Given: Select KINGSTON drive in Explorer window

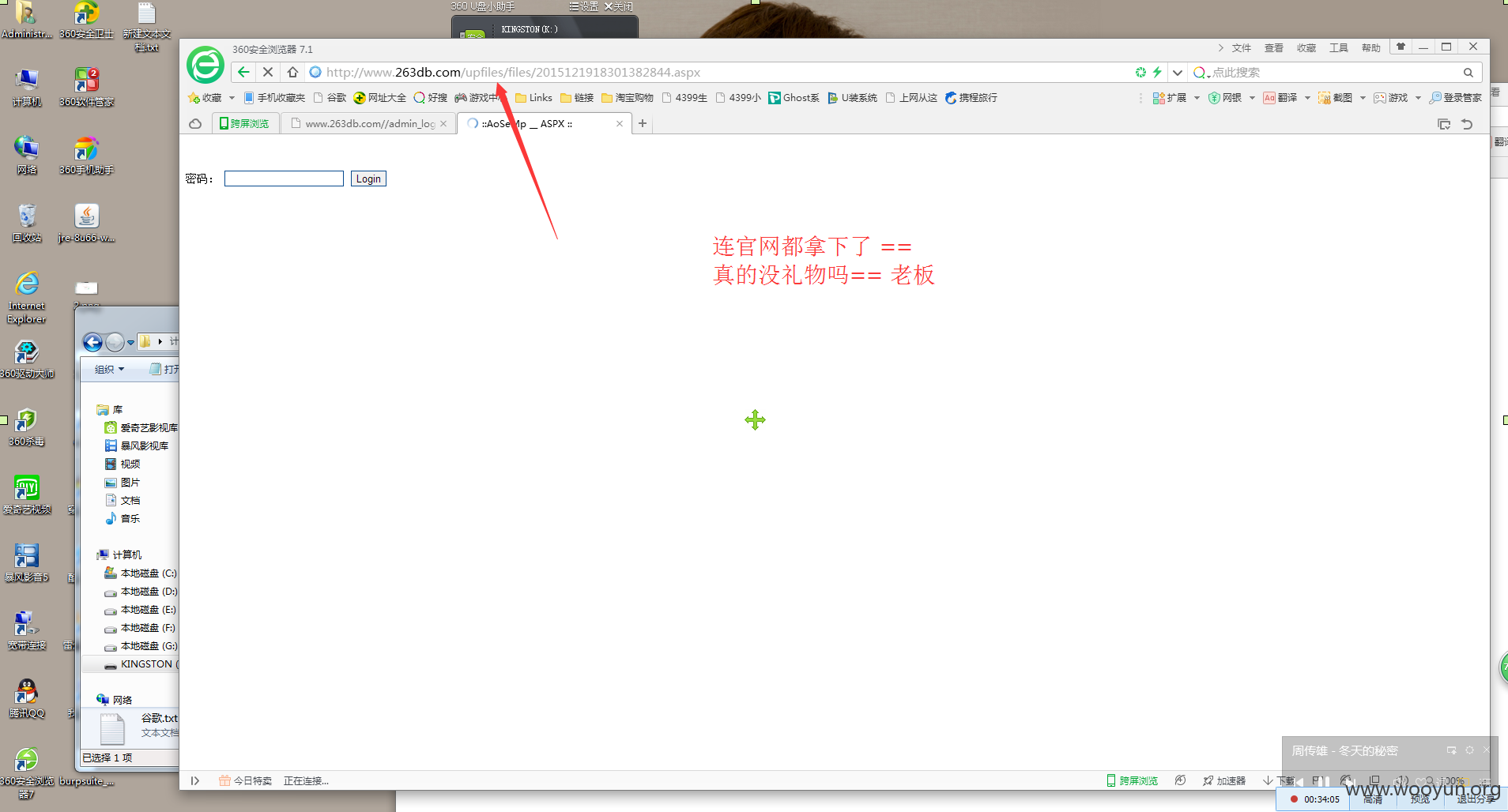Looking at the screenshot, I should 142,664.
